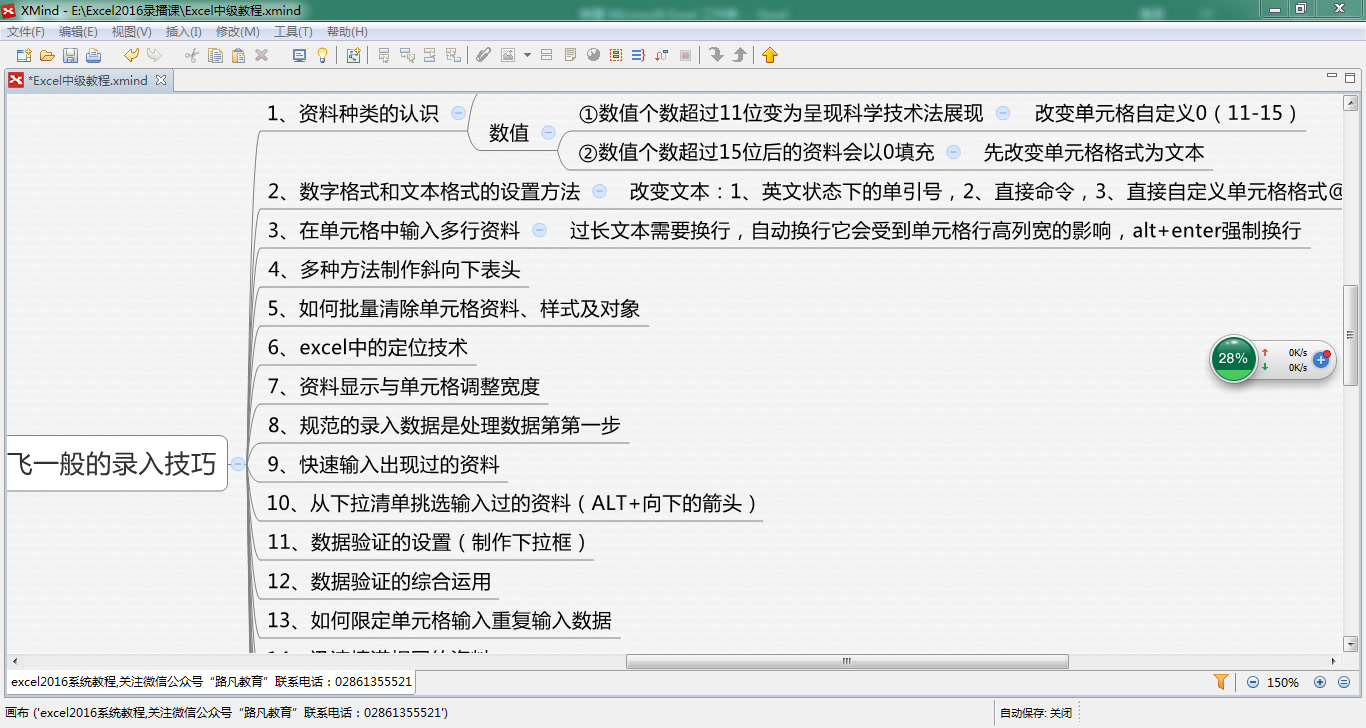
Task: Maximize the editor panel
Action: point(1350,77)
